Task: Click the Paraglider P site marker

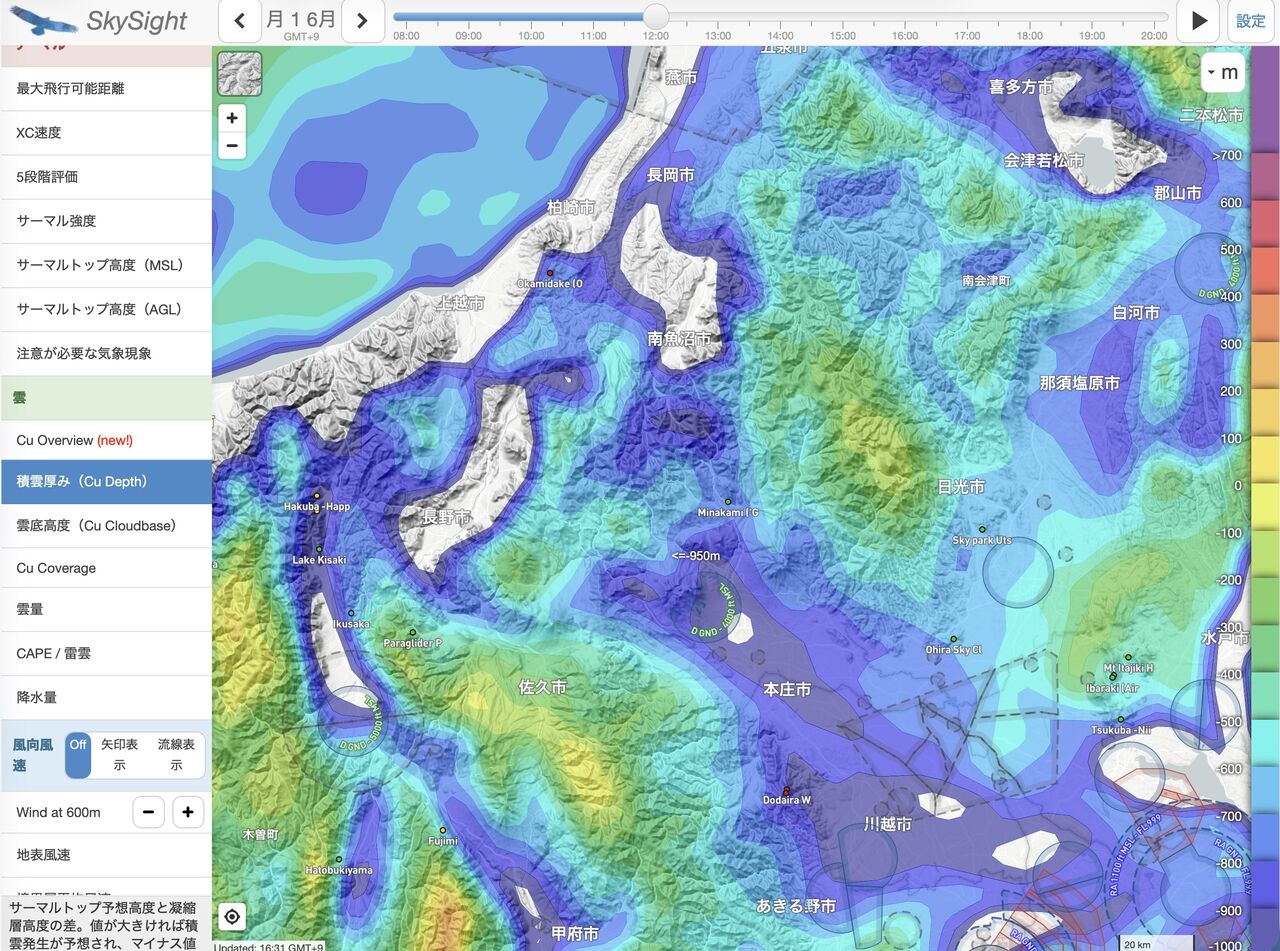Action: tap(412, 632)
